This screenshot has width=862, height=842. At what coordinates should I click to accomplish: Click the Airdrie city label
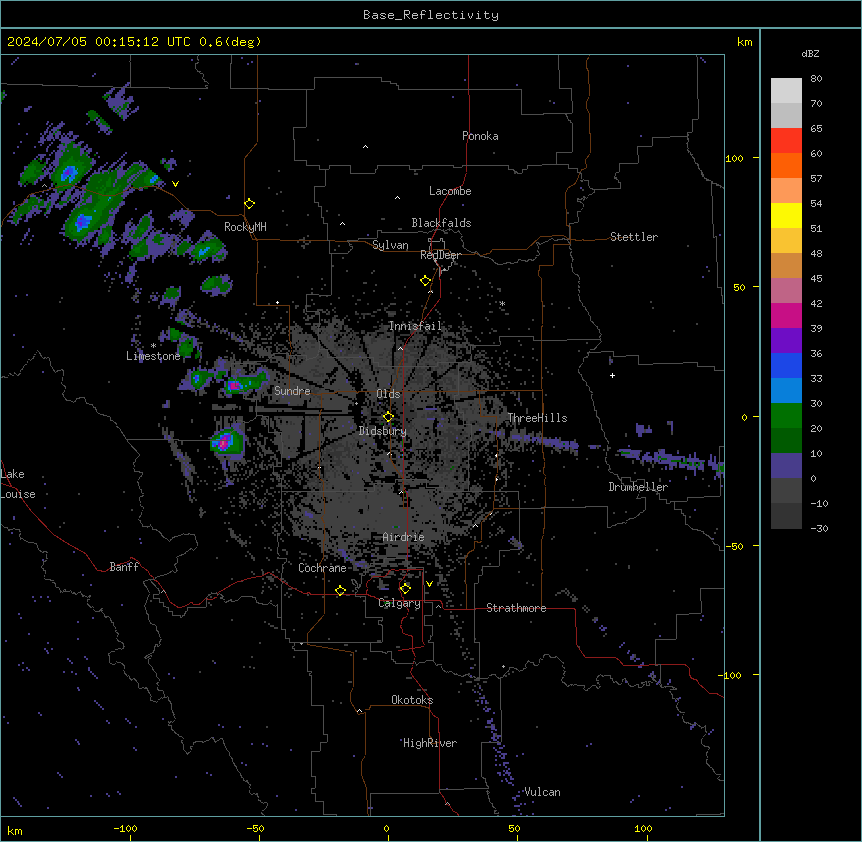click(404, 537)
